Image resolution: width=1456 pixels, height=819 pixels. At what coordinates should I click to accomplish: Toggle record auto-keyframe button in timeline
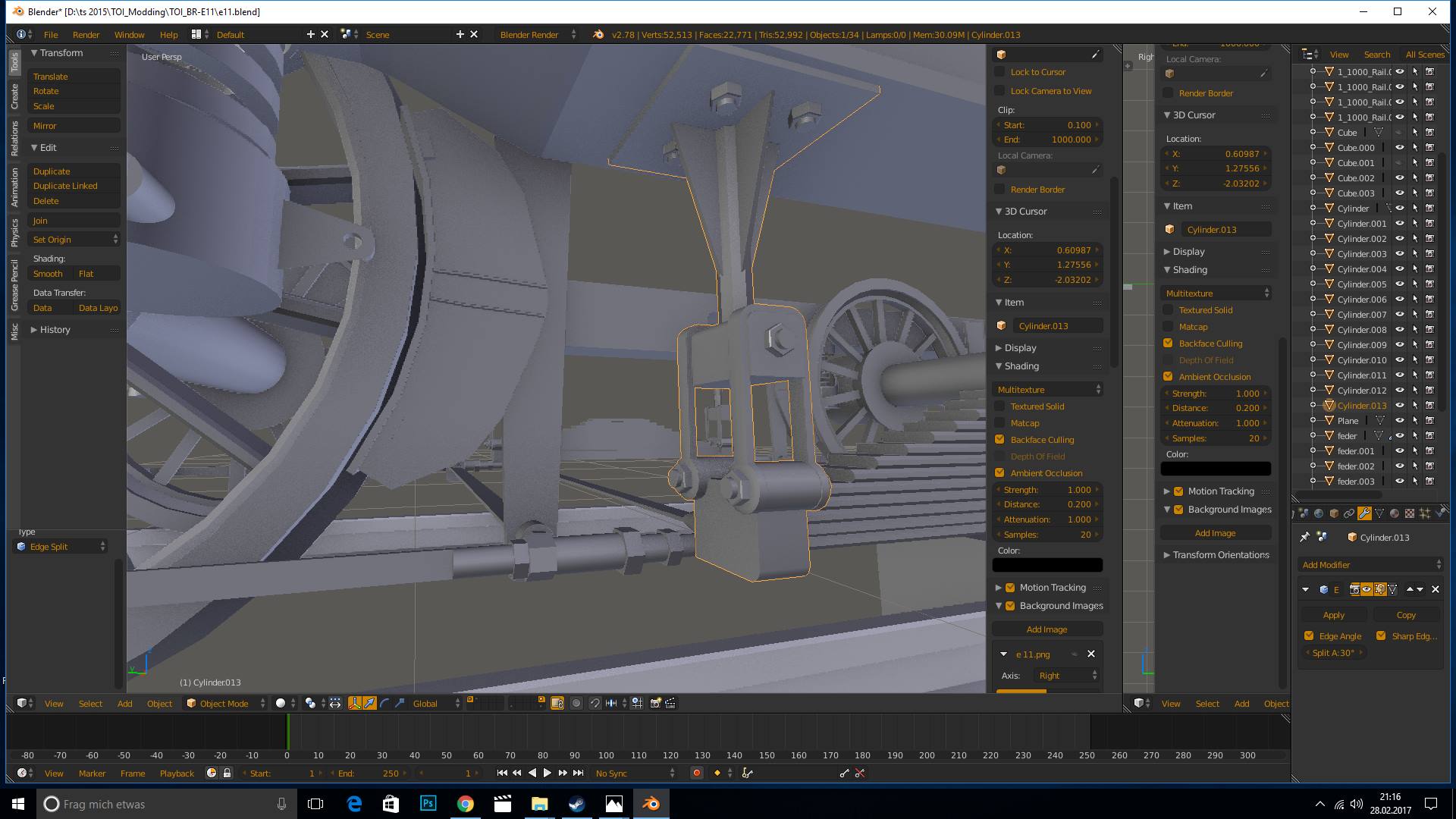click(x=696, y=773)
